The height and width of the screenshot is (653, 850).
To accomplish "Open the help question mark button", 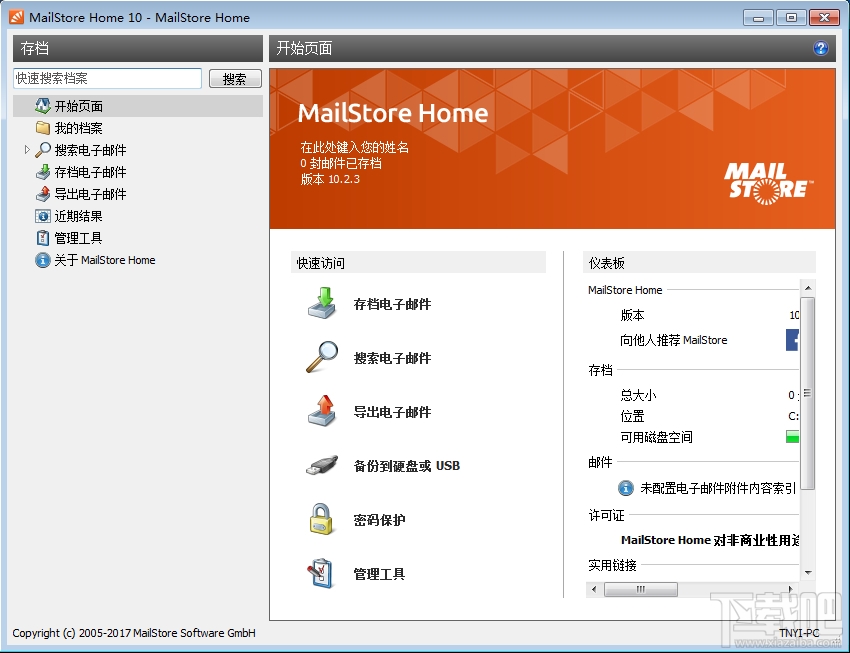I will pos(821,47).
